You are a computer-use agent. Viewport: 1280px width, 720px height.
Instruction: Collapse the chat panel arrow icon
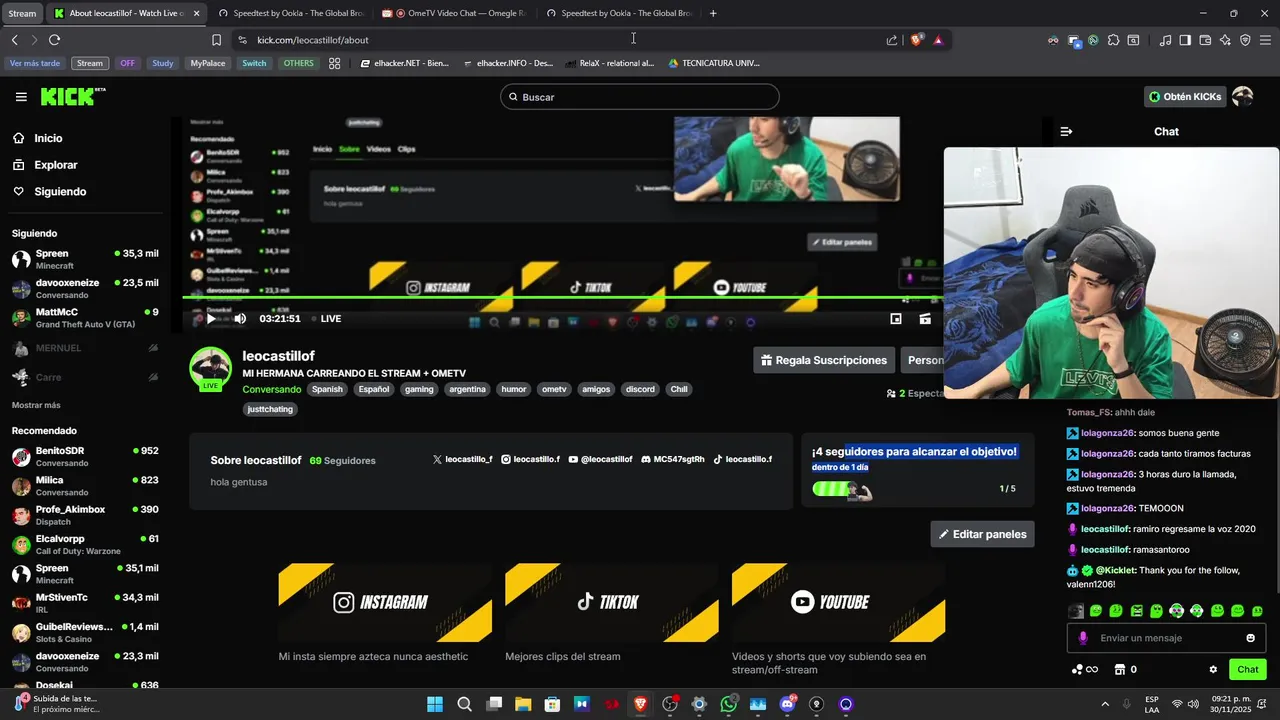(x=1066, y=131)
